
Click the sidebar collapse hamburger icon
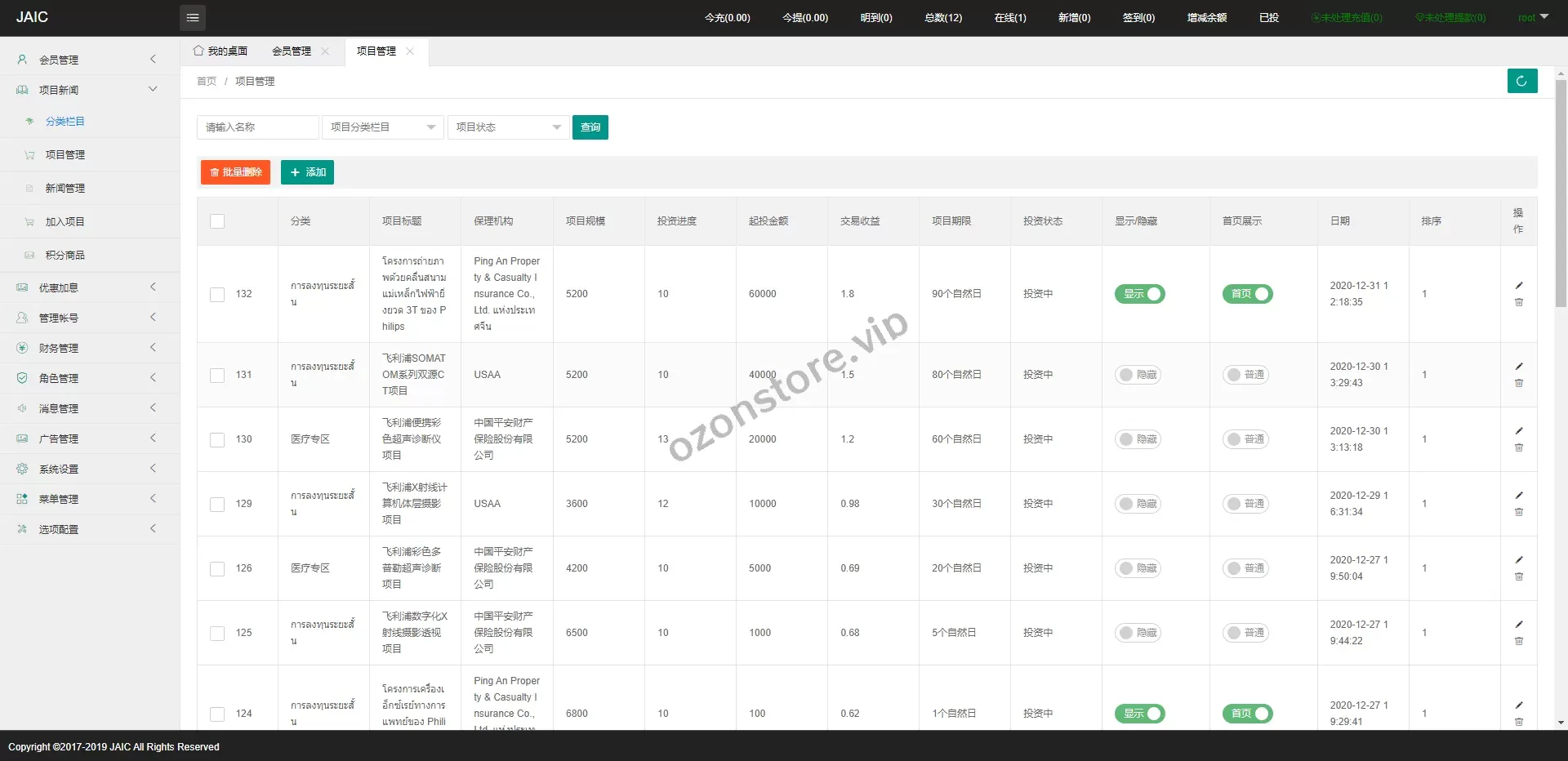193,17
